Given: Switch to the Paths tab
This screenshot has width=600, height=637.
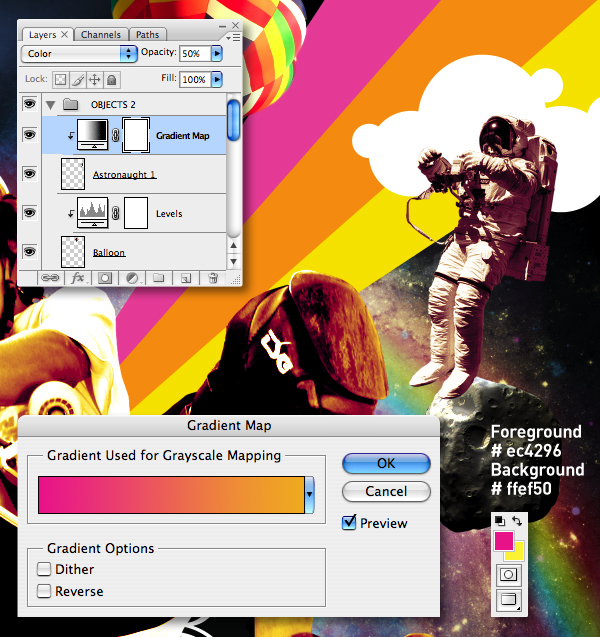Looking at the screenshot, I should [x=147, y=35].
